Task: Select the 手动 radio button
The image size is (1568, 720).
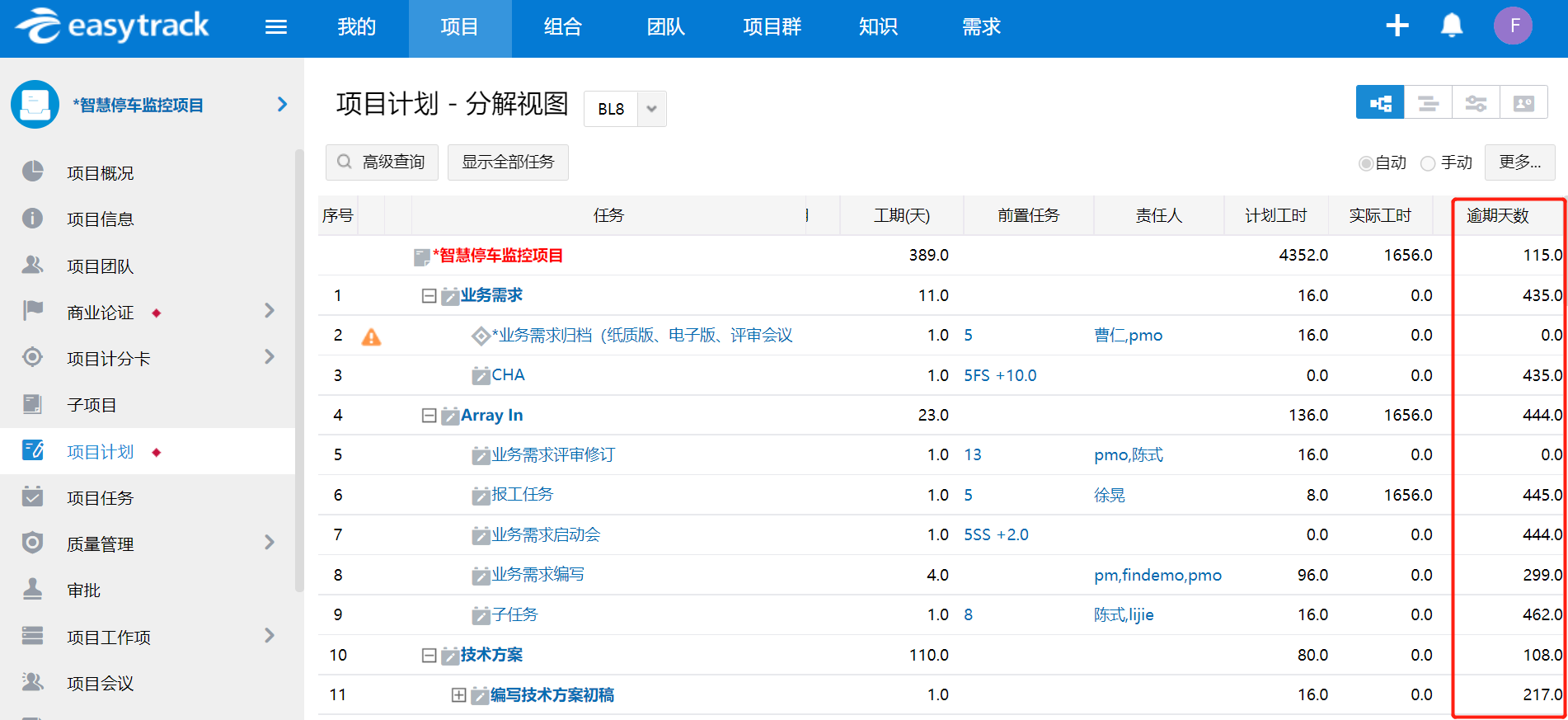Action: (1429, 163)
